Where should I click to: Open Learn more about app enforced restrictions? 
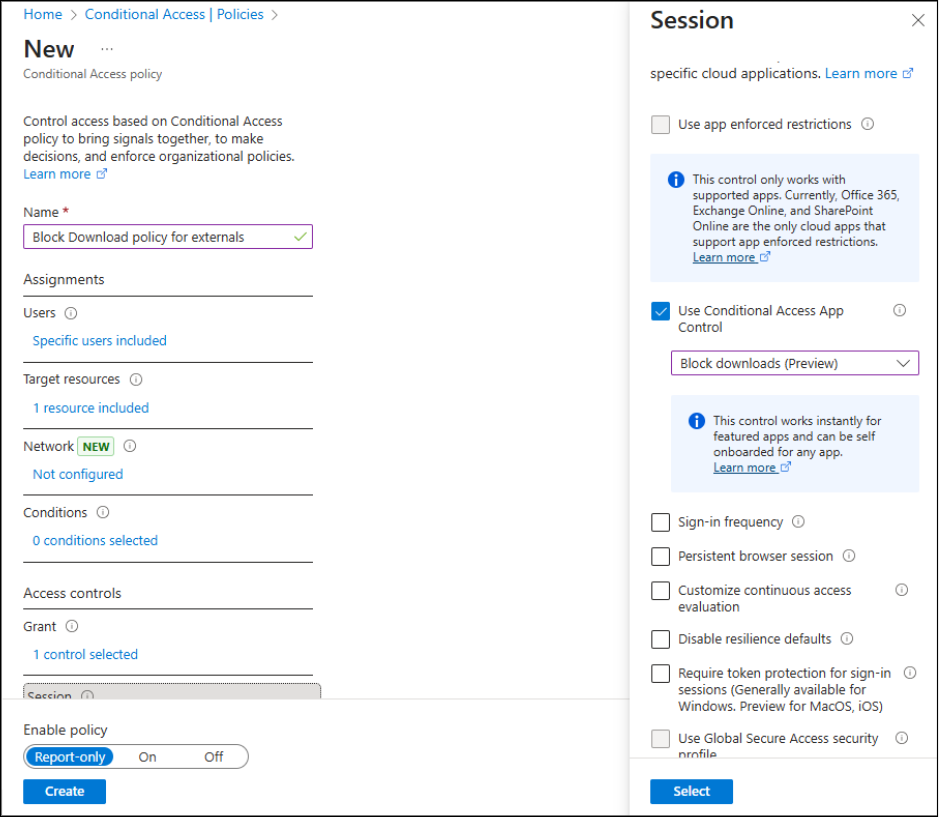point(723,258)
